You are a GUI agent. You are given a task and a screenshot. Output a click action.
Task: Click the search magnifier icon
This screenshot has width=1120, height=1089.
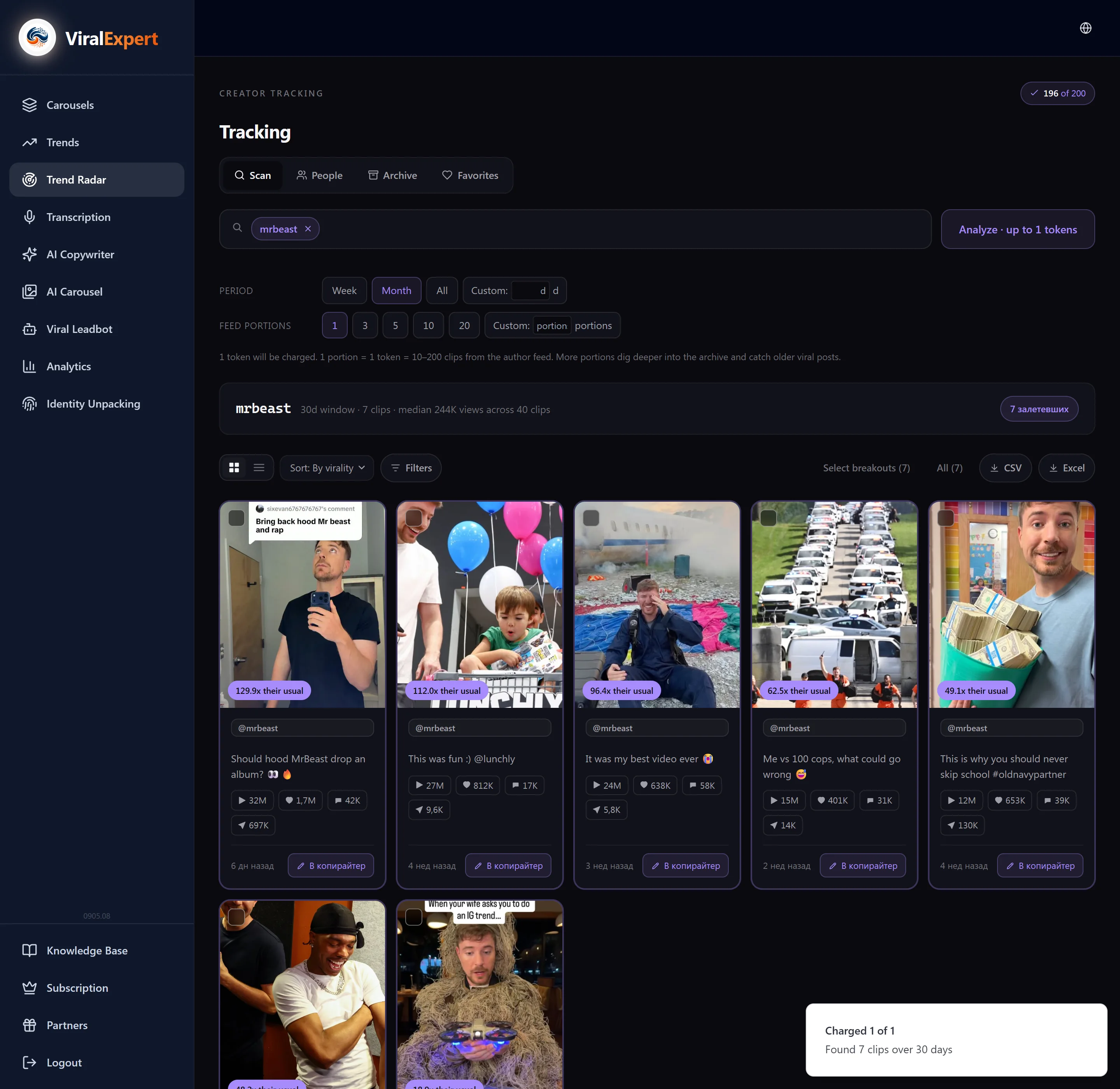237,228
